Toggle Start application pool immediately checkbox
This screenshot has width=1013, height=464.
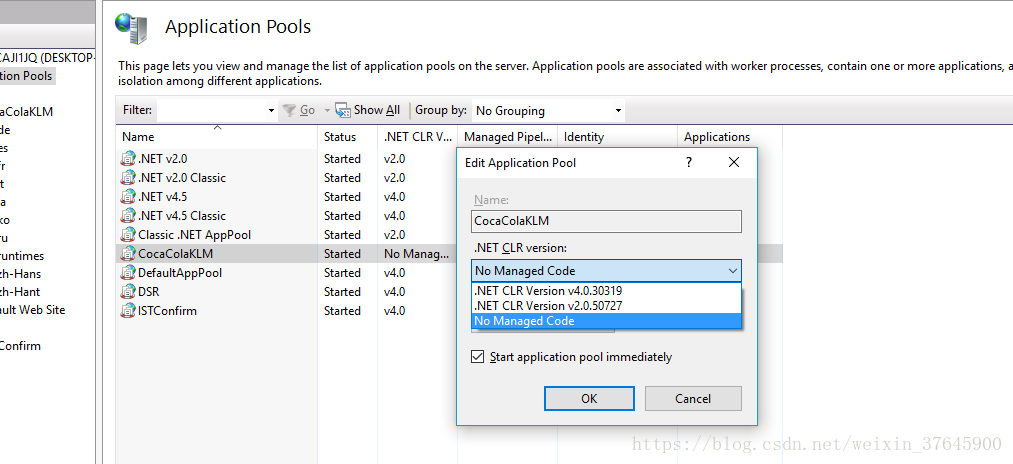tap(478, 357)
